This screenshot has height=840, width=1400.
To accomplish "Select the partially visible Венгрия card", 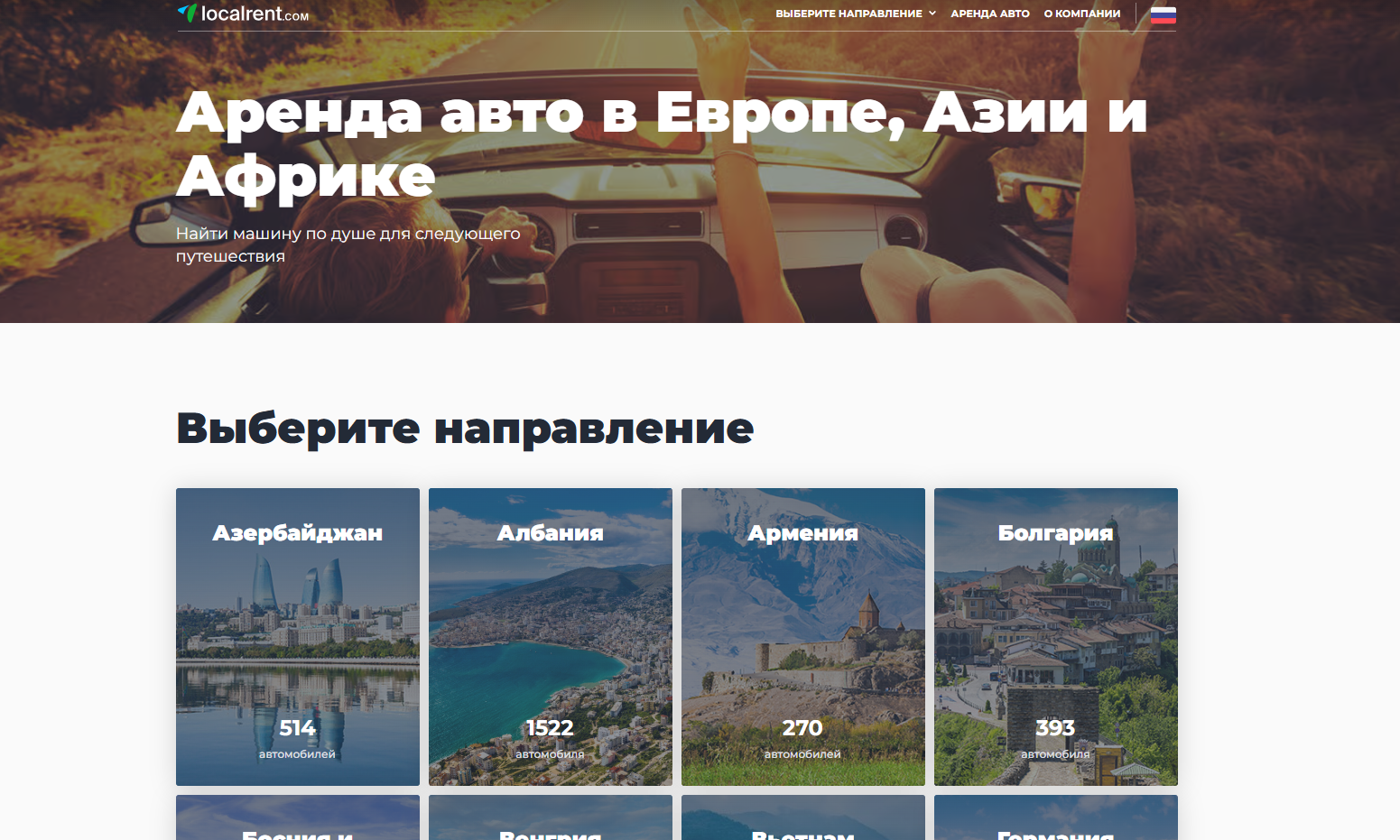I will point(550,819).
